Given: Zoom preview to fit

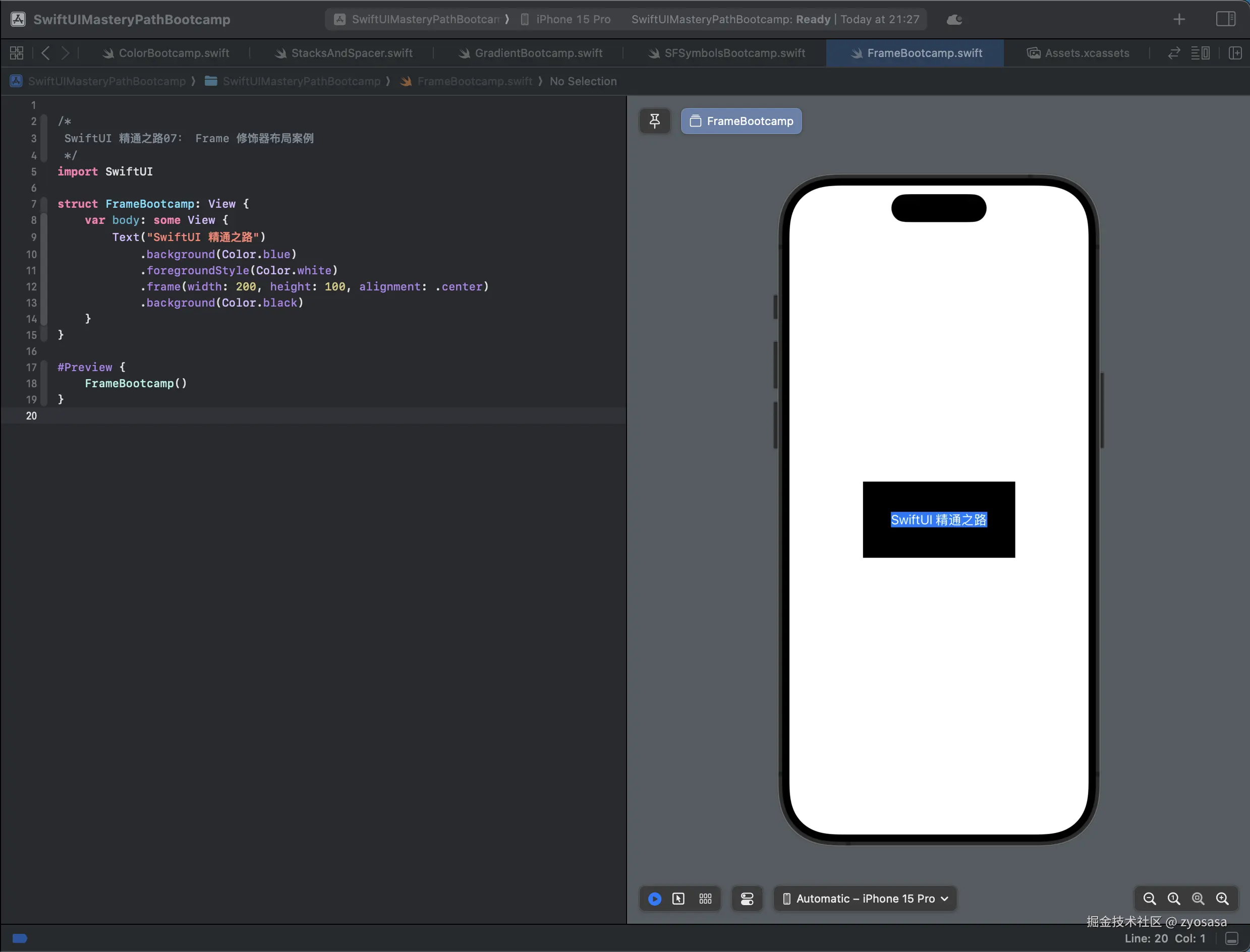Looking at the screenshot, I should (1198, 899).
